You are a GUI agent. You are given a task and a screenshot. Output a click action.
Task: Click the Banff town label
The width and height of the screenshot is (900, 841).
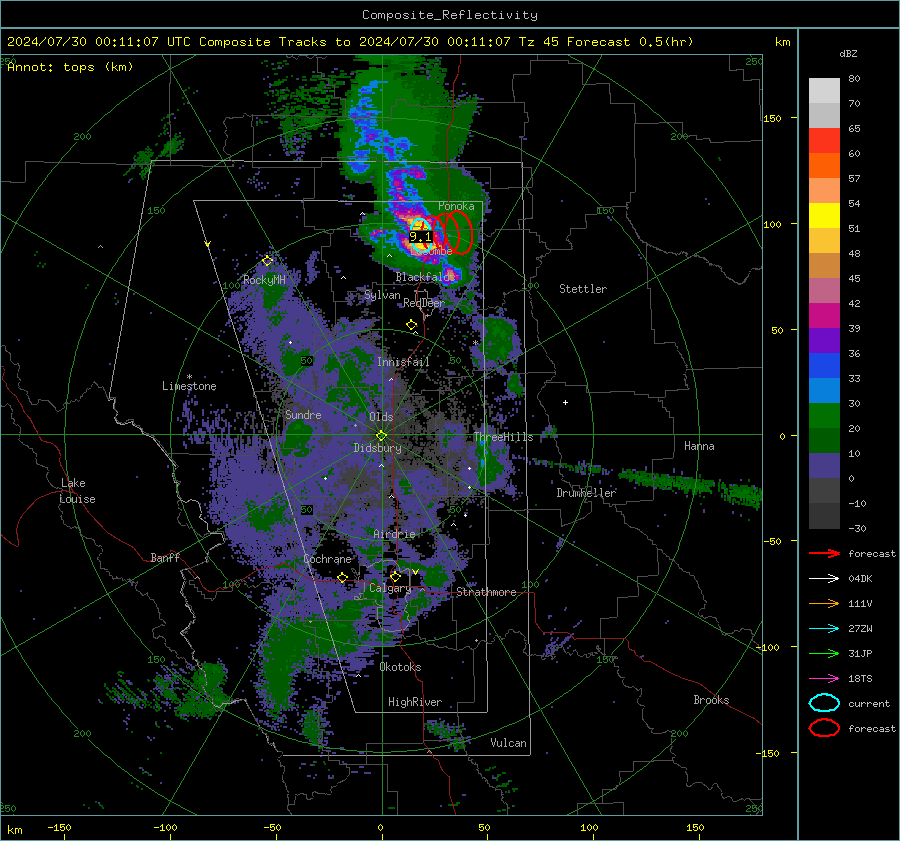tap(165, 557)
